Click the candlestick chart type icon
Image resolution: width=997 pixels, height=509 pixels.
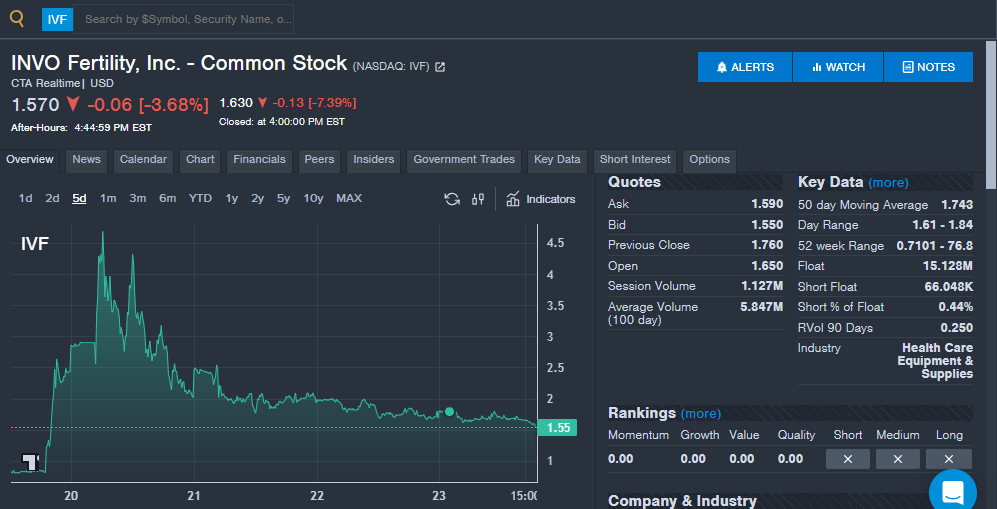pos(478,199)
